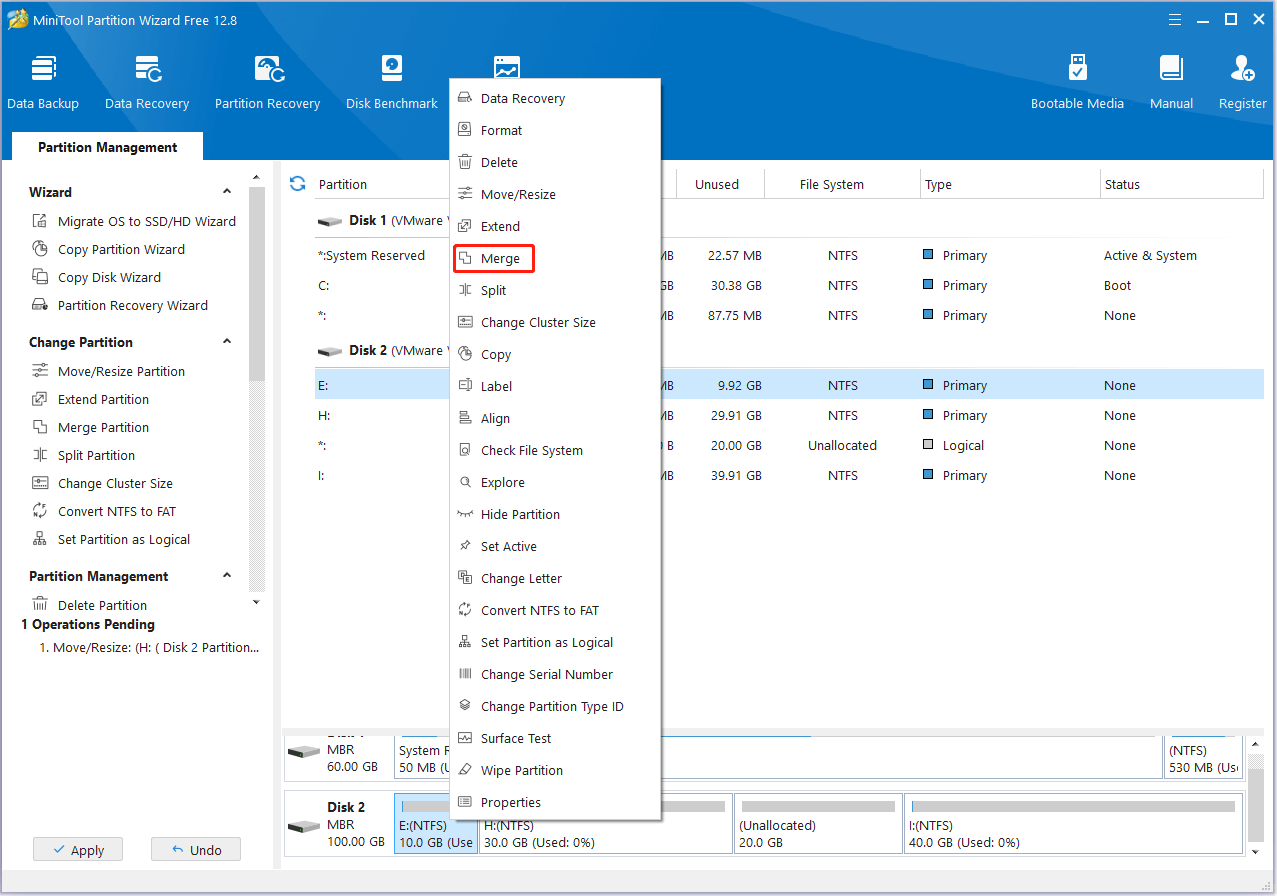Select Change Serial Number in the context menu

point(554,674)
